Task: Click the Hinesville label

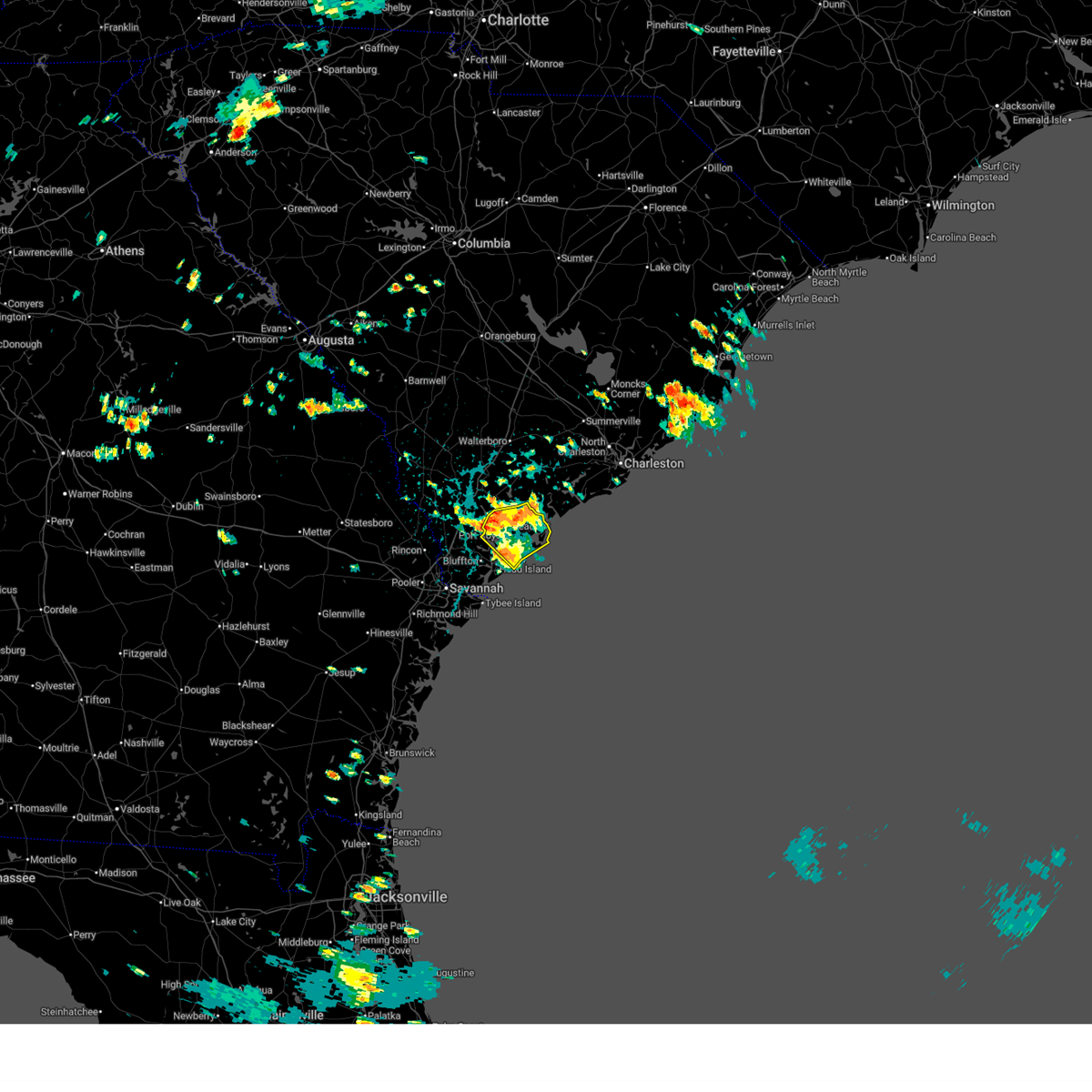Action: (x=390, y=633)
